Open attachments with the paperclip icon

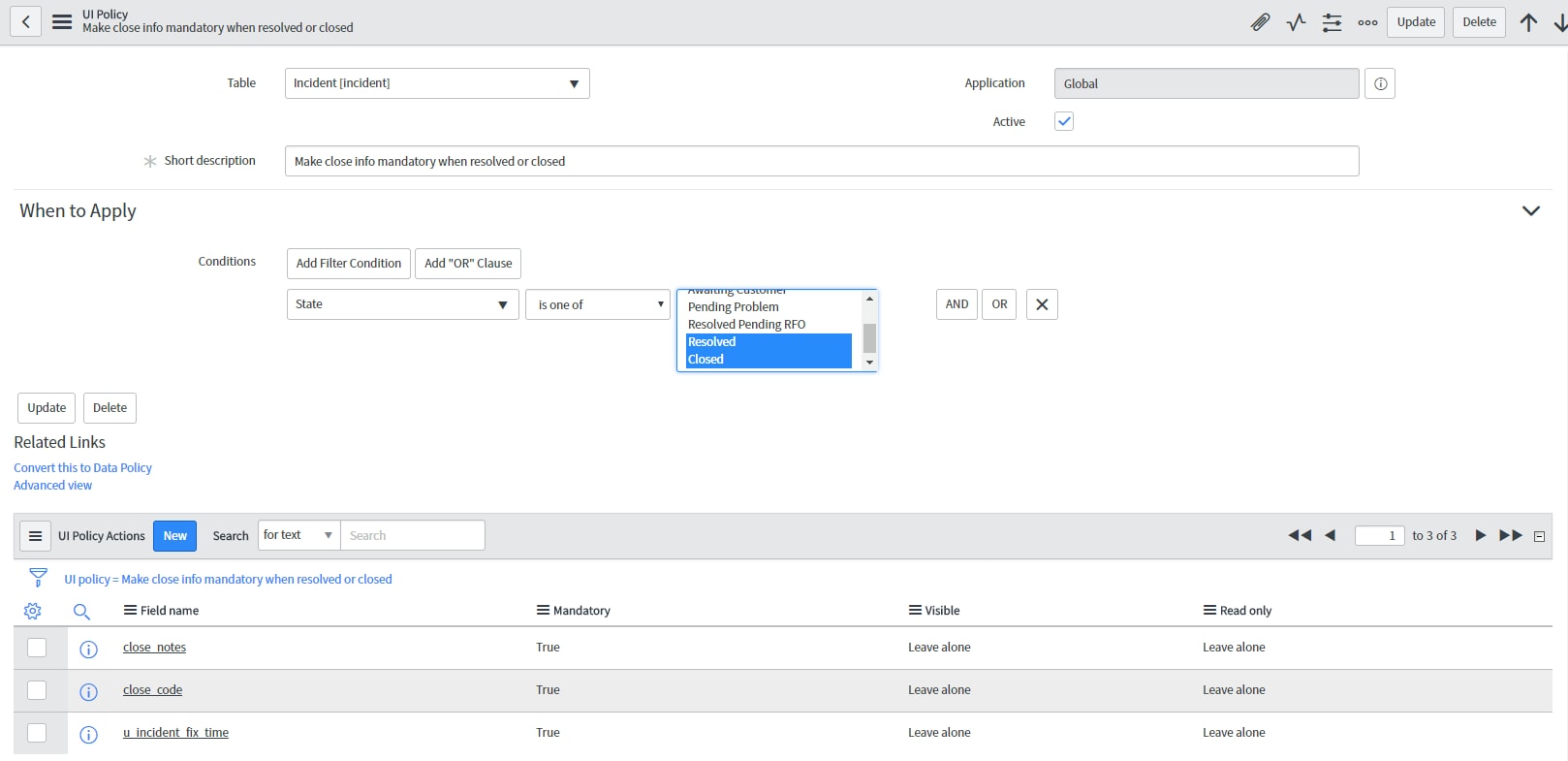[1260, 21]
